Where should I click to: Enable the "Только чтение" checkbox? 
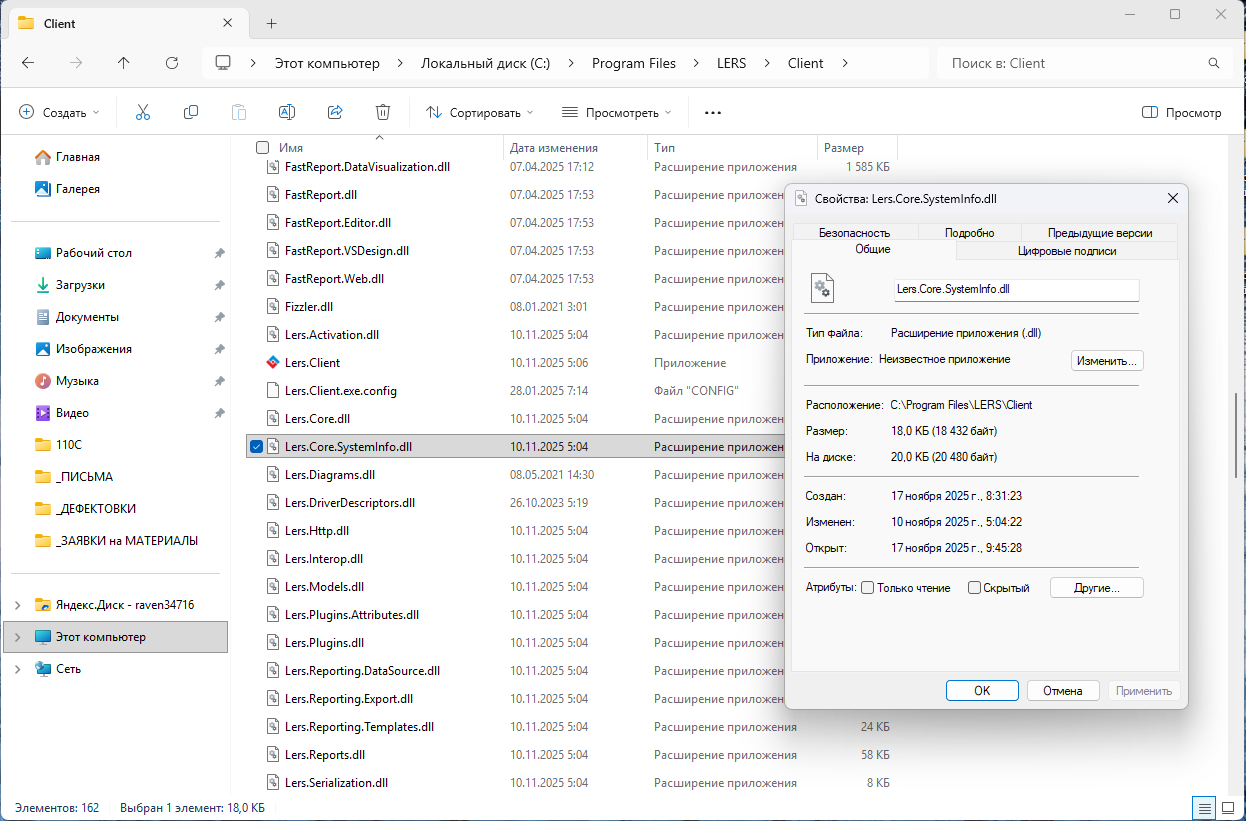pyautogui.click(x=868, y=588)
